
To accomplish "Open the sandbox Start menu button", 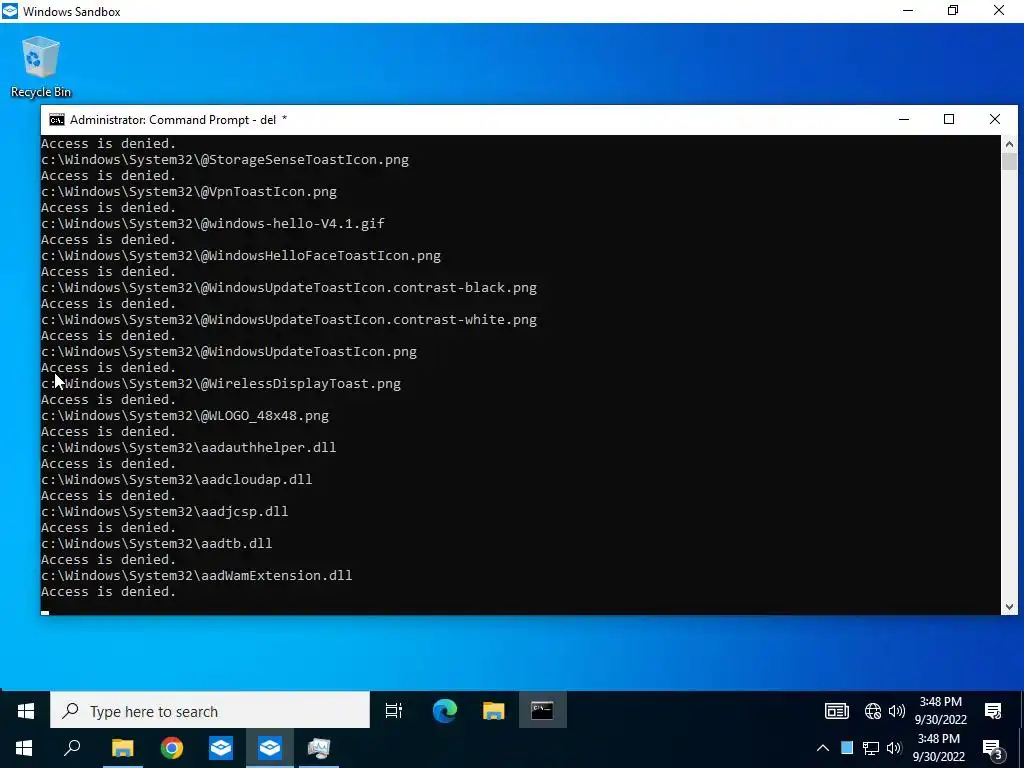I will pyautogui.click(x=25, y=711).
